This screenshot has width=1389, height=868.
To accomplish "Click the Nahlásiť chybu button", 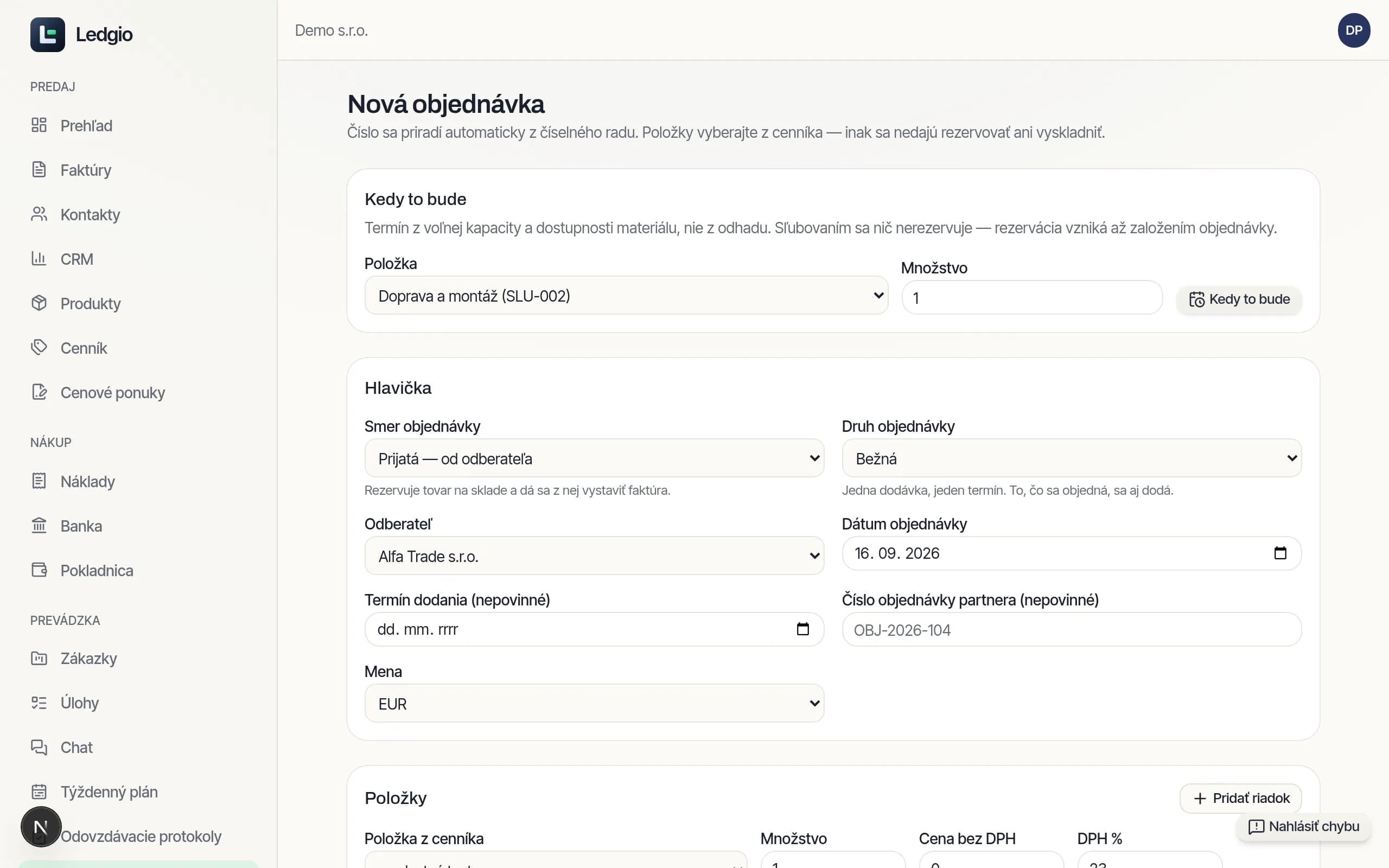I will [x=1303, y=827].
